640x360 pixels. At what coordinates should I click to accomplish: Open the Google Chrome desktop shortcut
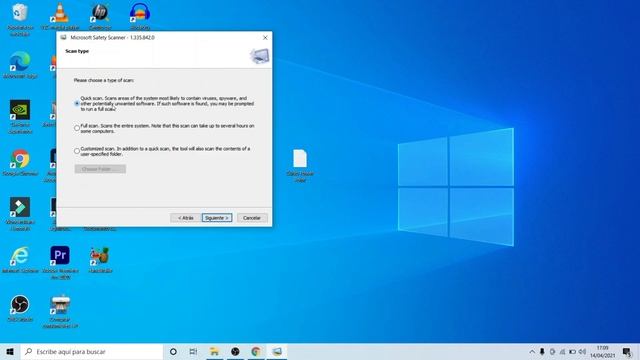pos(20,162)
